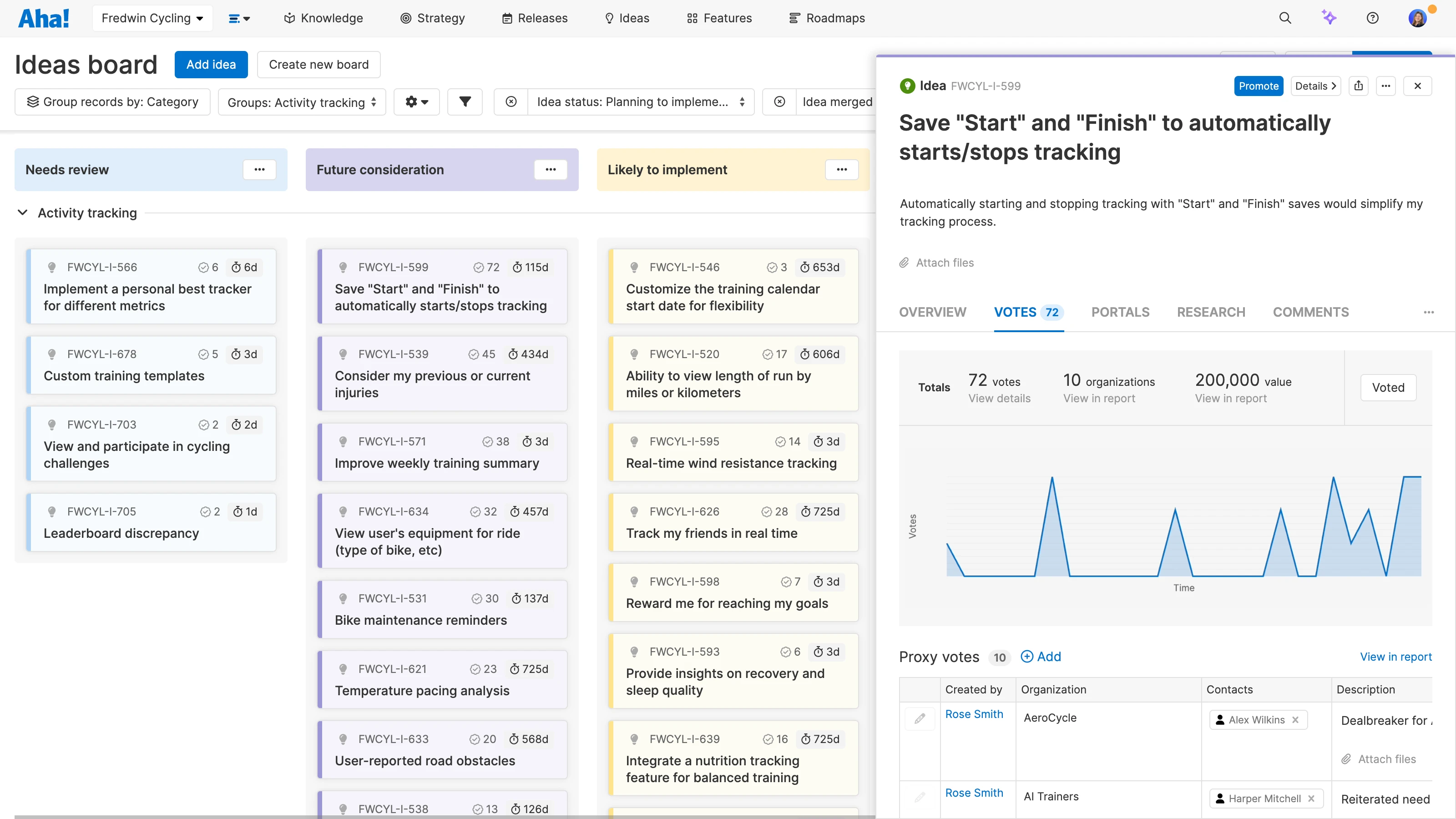Image resolution: width=1456 pixels, height=819 pixels.
Task: Open Fredwin Cycling workspace dropdown
Action: click(x=152, y=18)
